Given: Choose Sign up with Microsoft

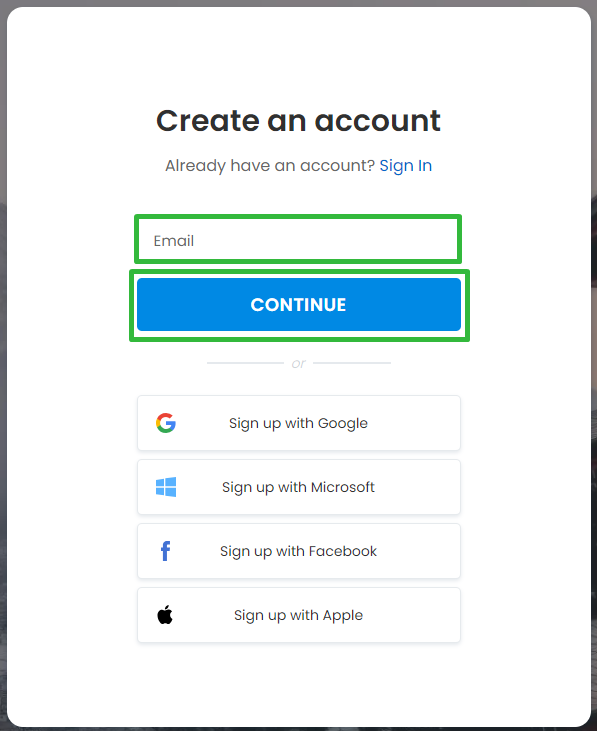Looking at the screenshot, I should click(x=299, y=487).
